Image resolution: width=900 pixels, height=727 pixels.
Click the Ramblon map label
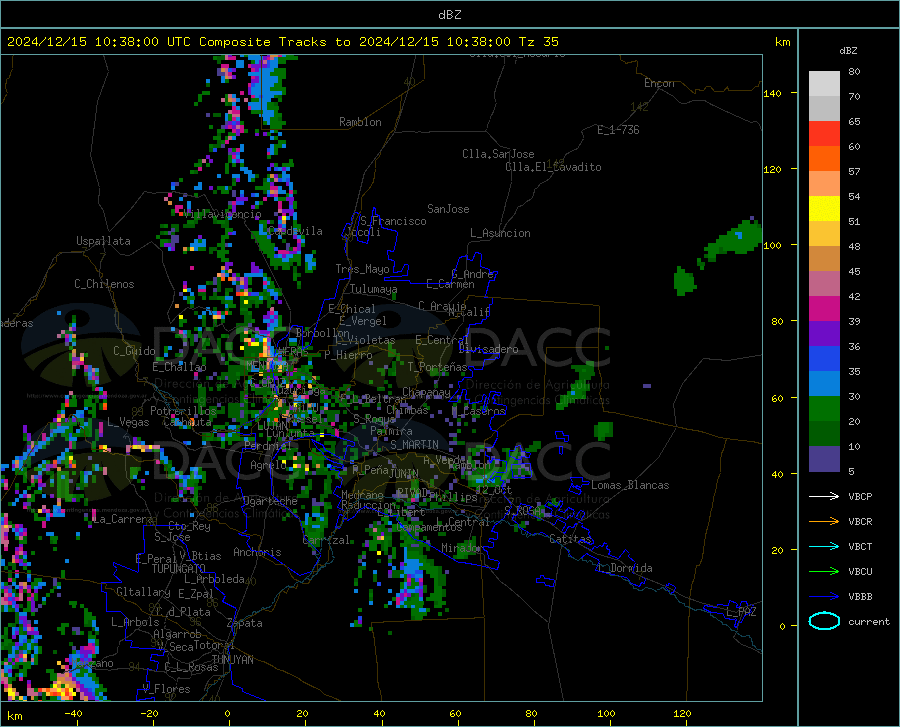coord(360,122)
